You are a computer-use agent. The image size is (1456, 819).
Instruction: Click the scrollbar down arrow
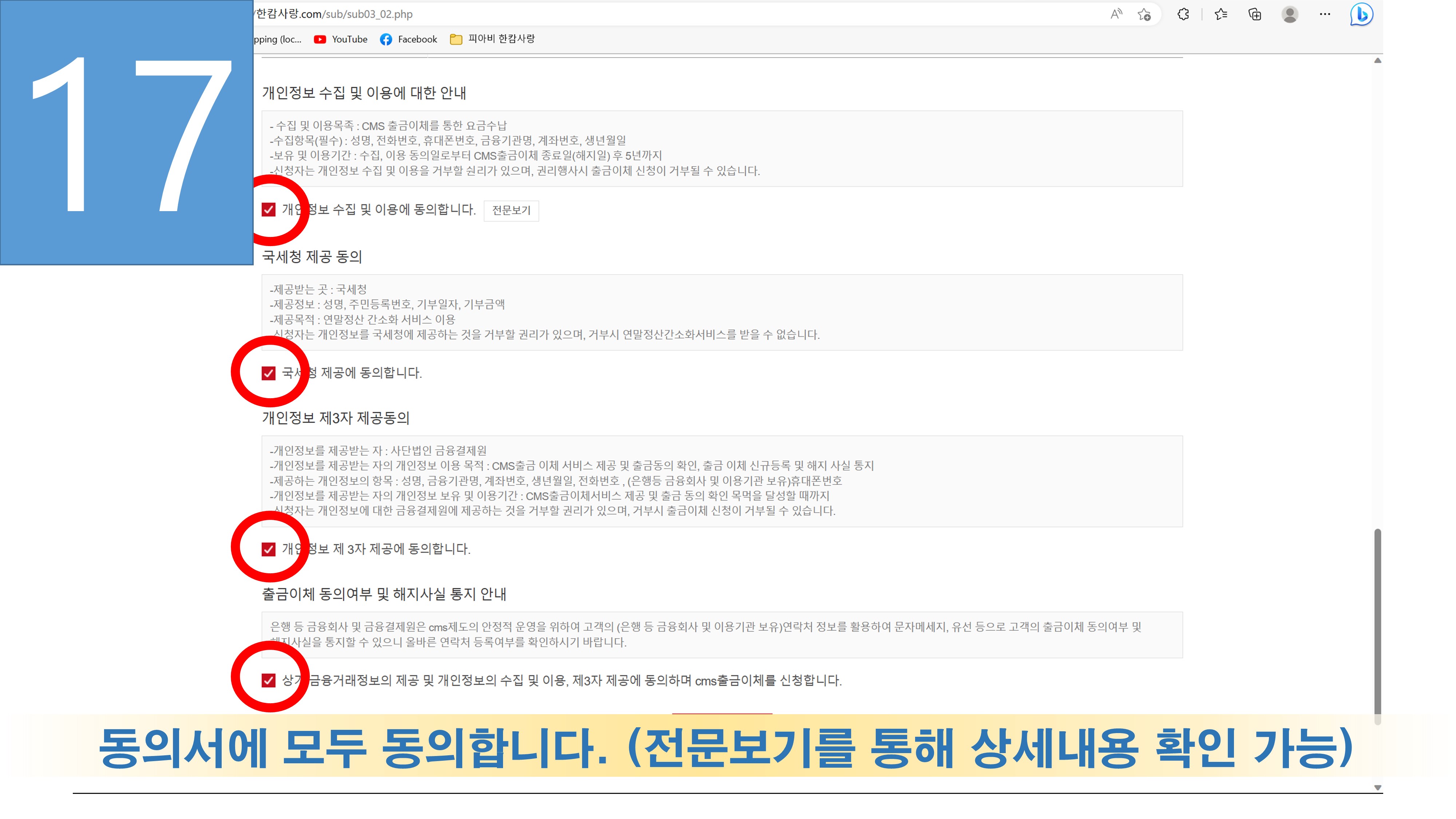tap(1377, 787)
